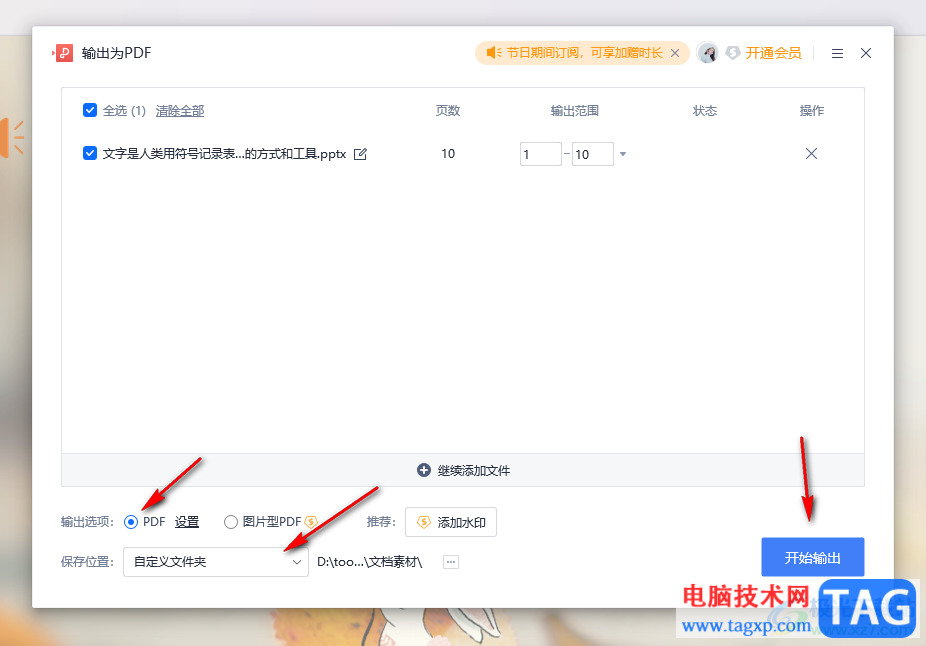Click the page count value 10
The width and height of the screenshot is (926, 646).
pos(448,154)
